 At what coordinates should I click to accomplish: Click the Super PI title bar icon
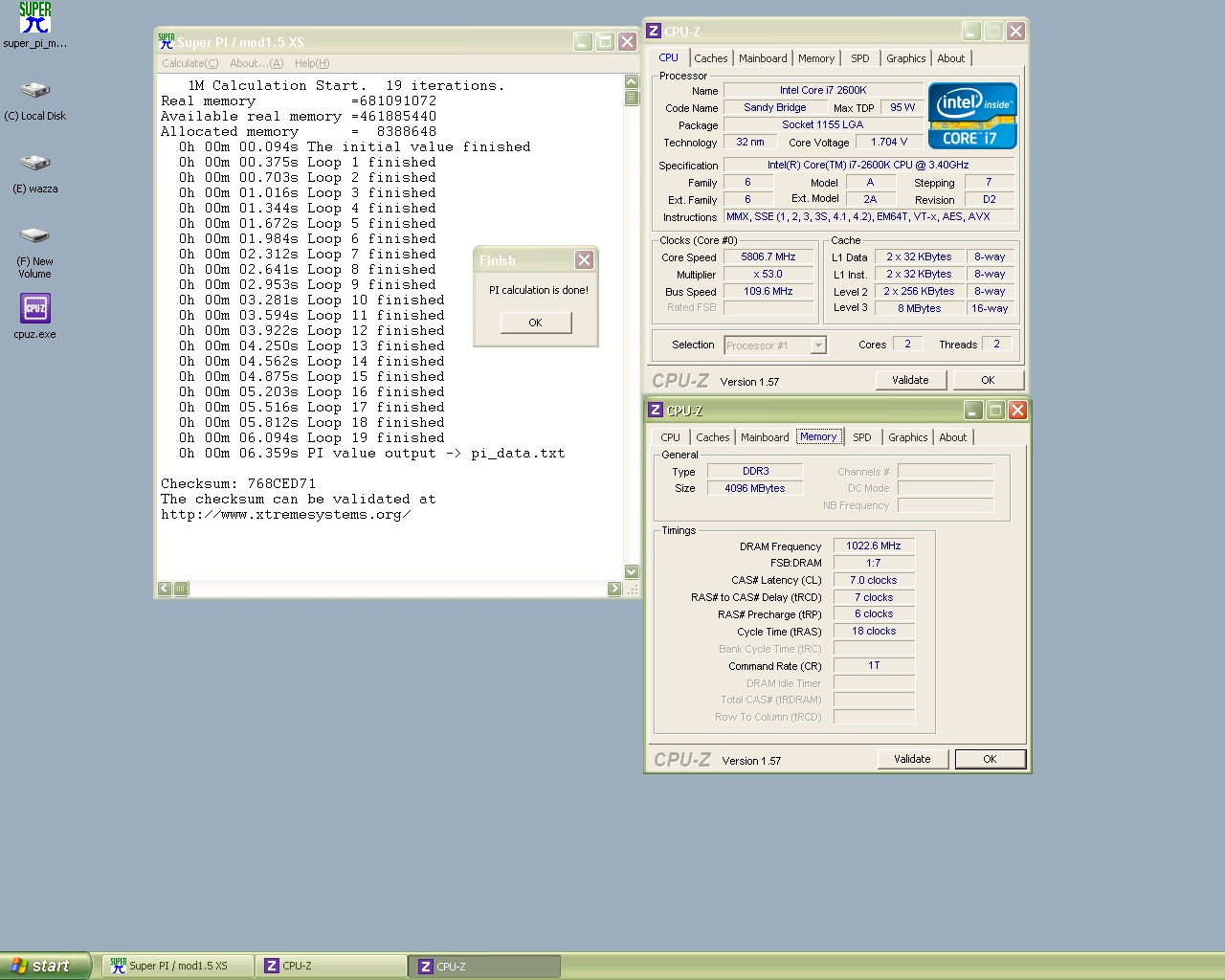(x=167, y=42)
